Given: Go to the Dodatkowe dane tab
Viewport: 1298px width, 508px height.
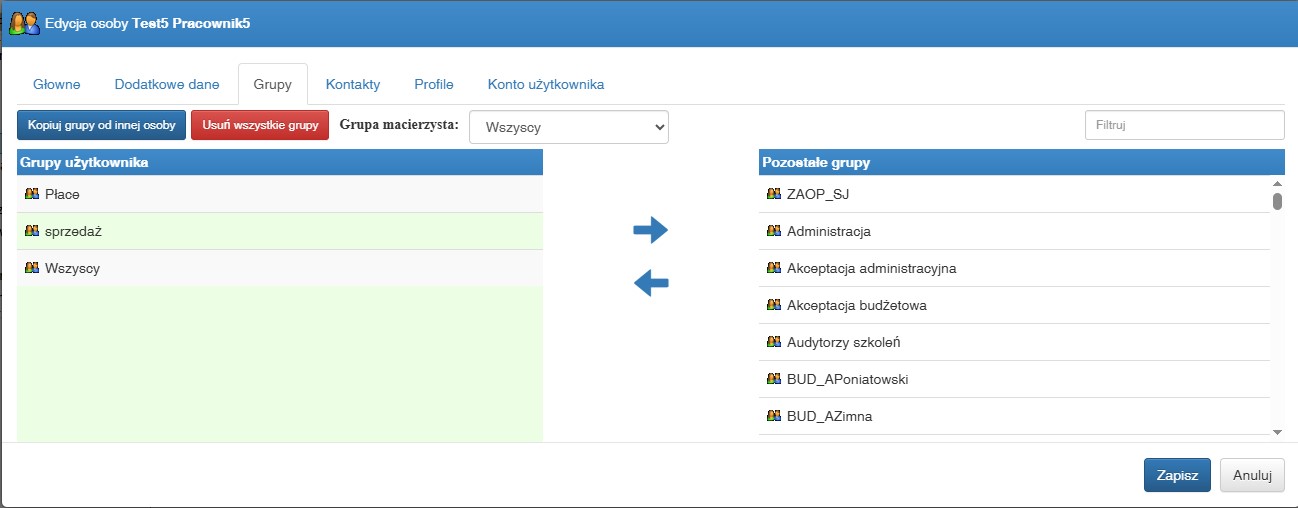Looking at the screenshot, I should (x=167, y=85).
